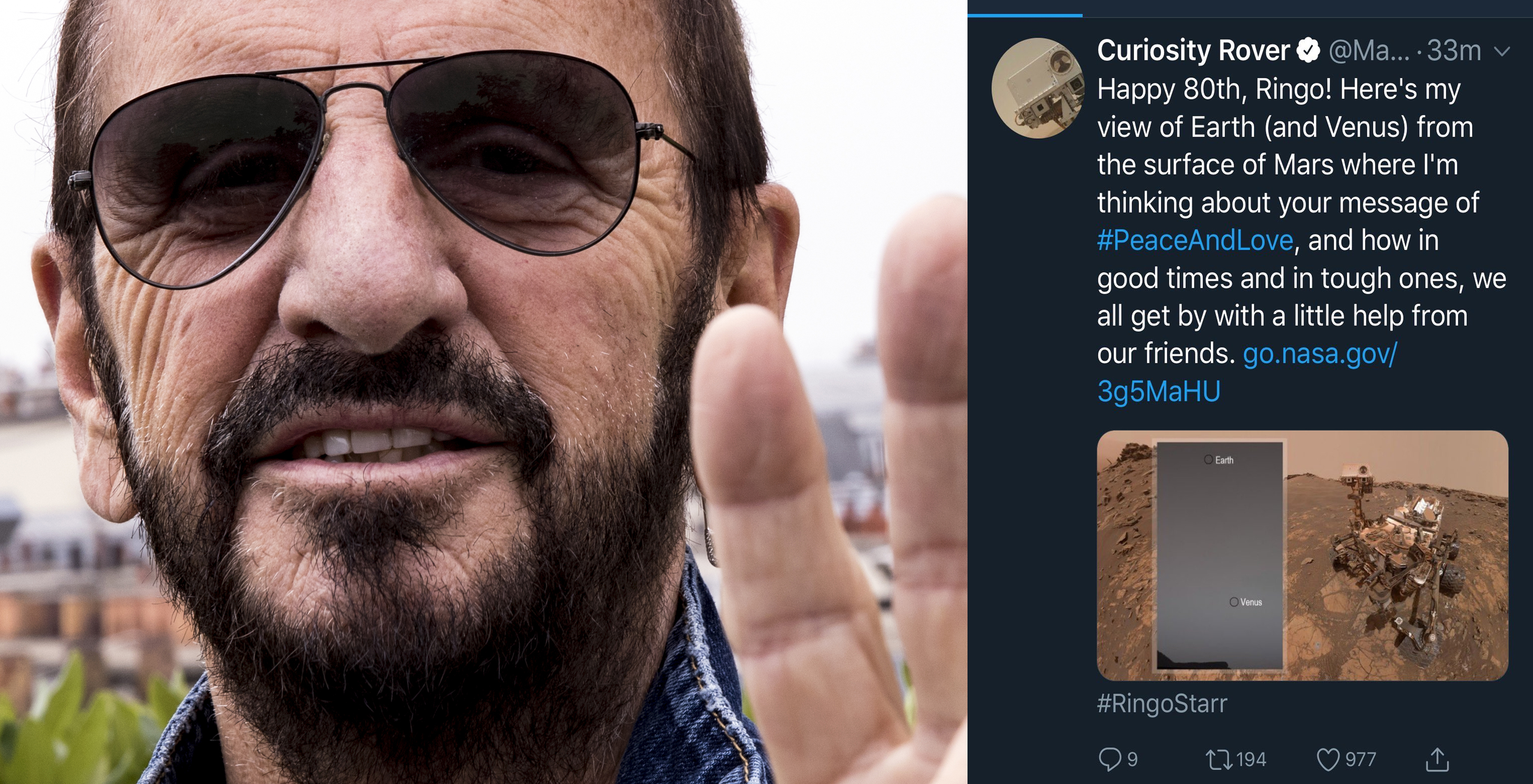1533x784 pixels.
Task: Expand the tweet options chevron
Action: (1502, 51)
